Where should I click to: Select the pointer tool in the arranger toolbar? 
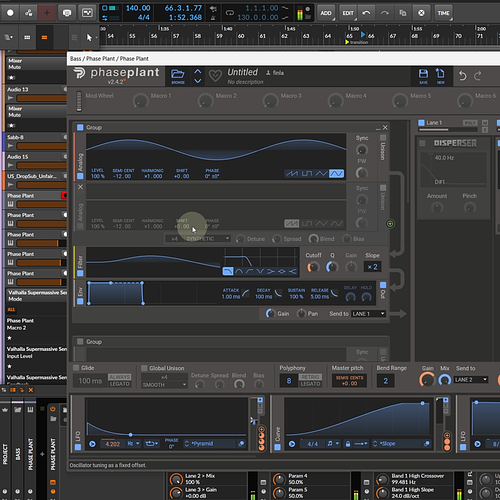89,37
